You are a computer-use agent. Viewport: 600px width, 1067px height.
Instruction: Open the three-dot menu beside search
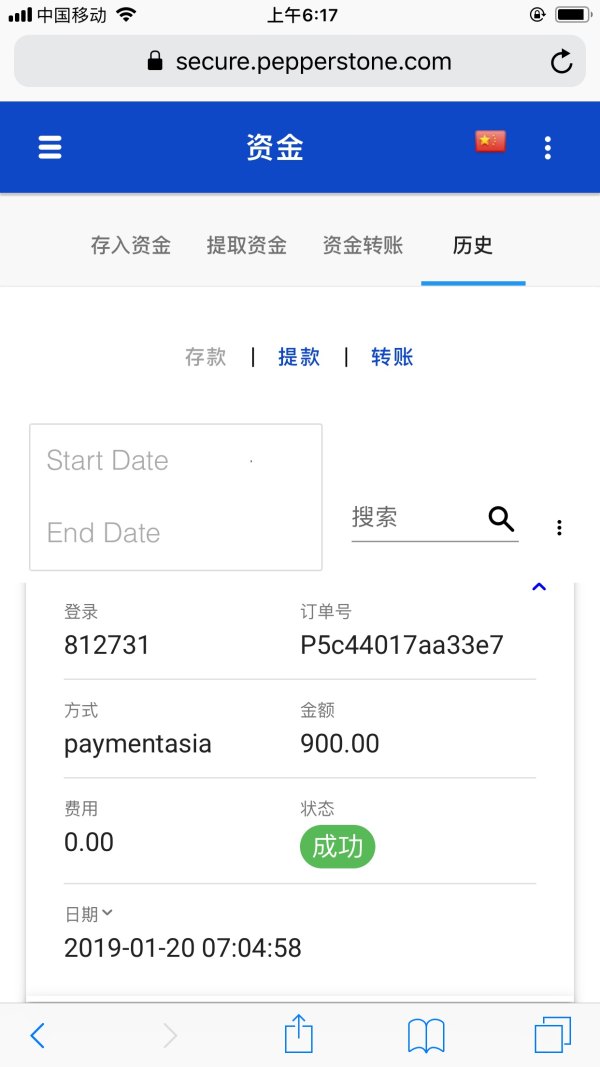click(559, 527)
